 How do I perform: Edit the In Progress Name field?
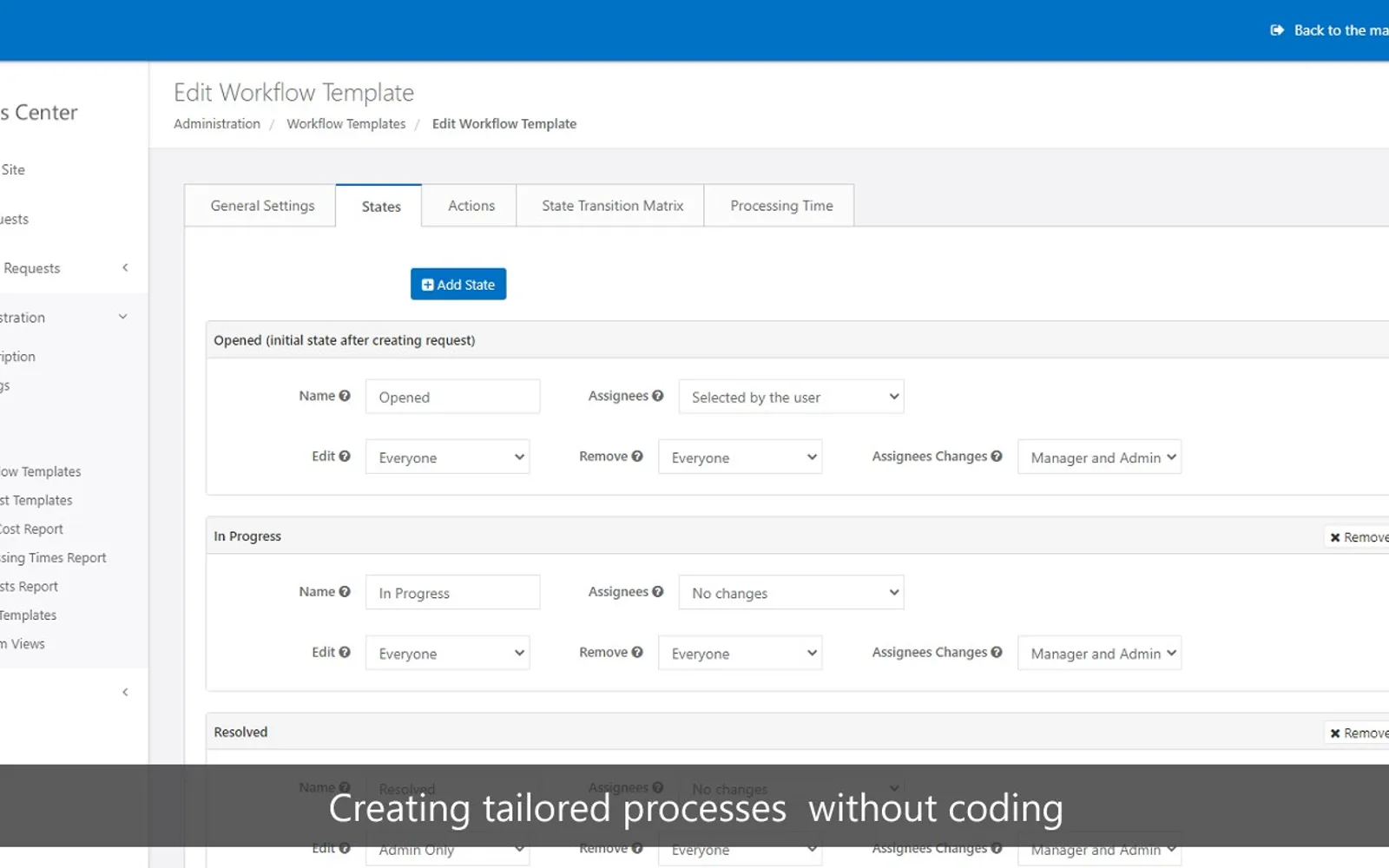click(x=452, y=593)
